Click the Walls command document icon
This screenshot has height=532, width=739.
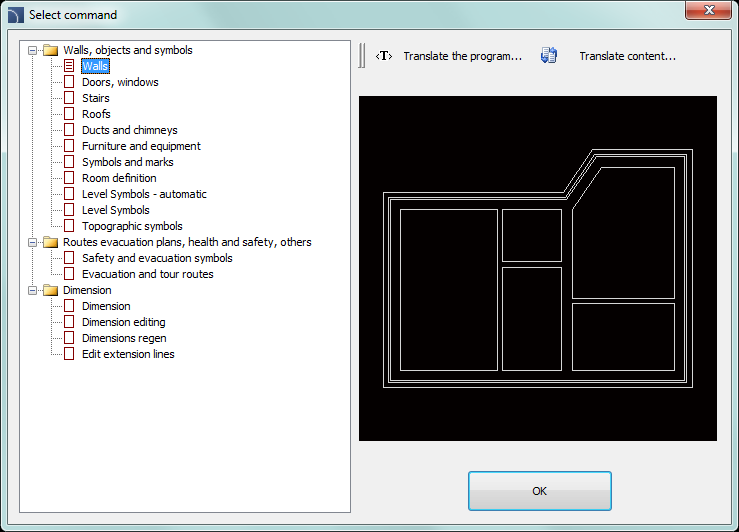tap(69, 66)
